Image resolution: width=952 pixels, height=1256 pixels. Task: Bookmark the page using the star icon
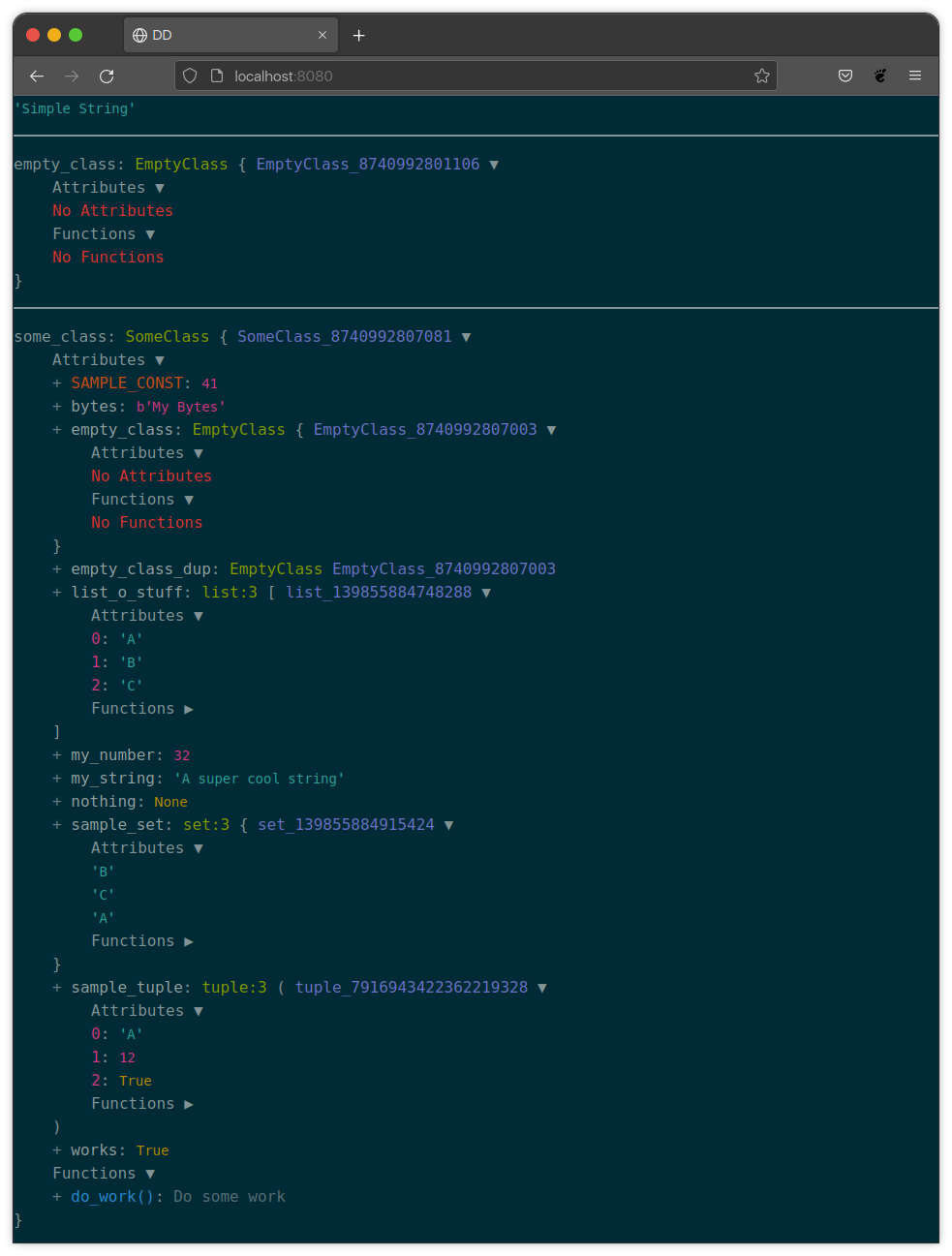point(761,76)
